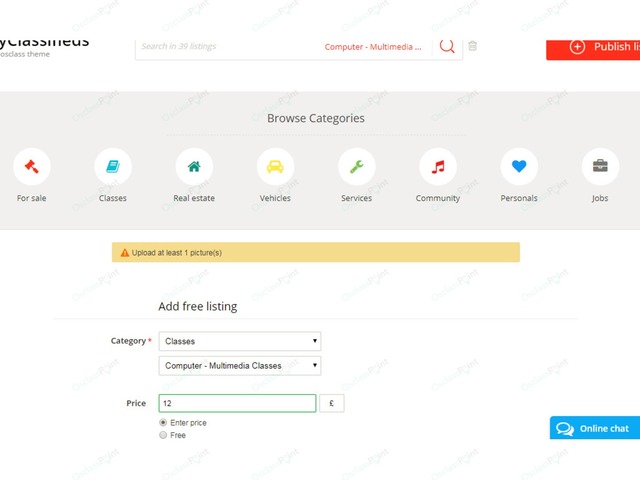Click the trash icon beside search
This screenshot has height=480, width=640.
[472, 46]
